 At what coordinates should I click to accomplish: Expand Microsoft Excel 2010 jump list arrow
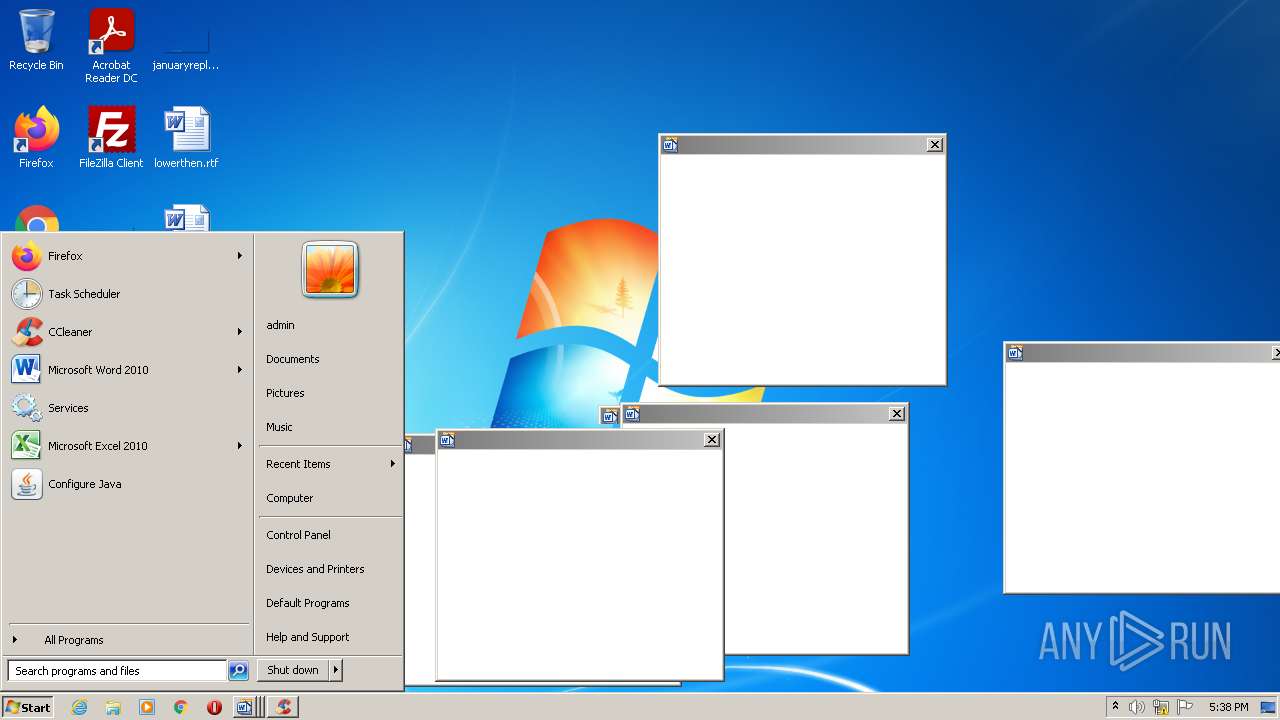[x=240, y=446]
